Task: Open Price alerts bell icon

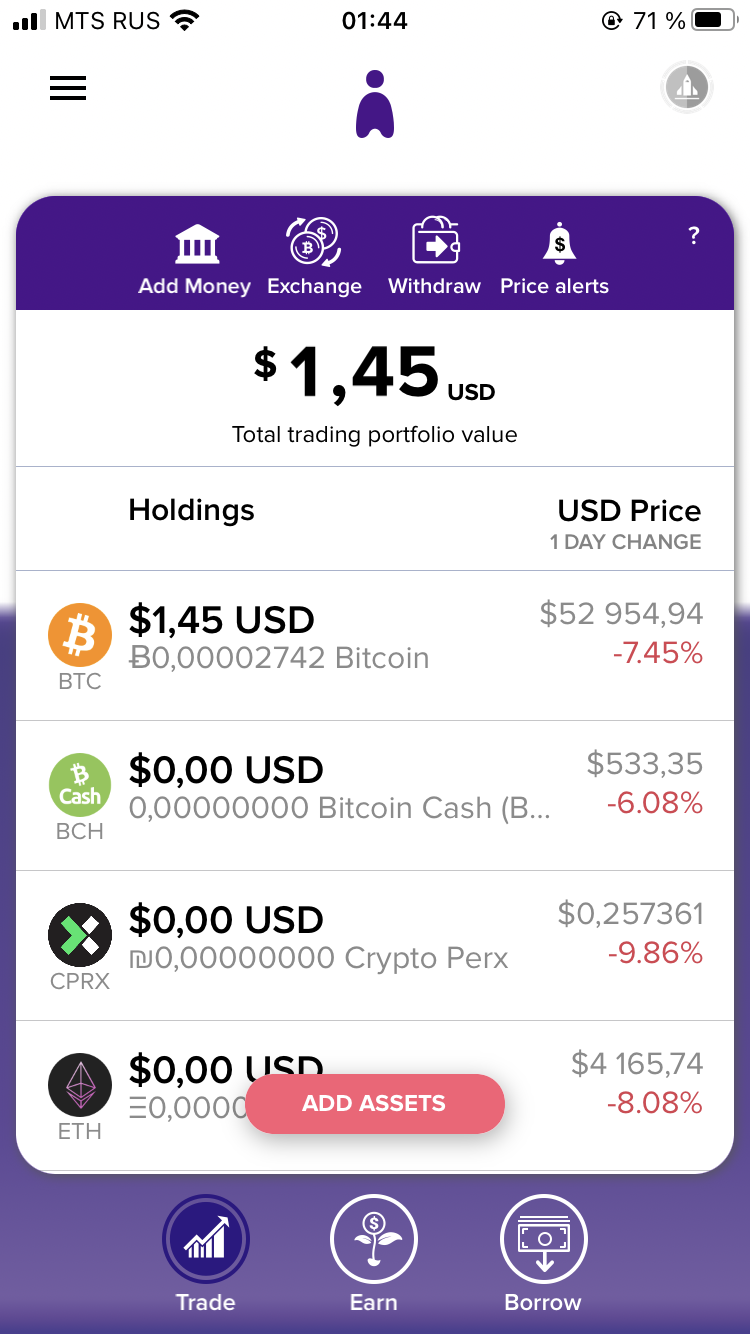Action: tap(559, 243)
